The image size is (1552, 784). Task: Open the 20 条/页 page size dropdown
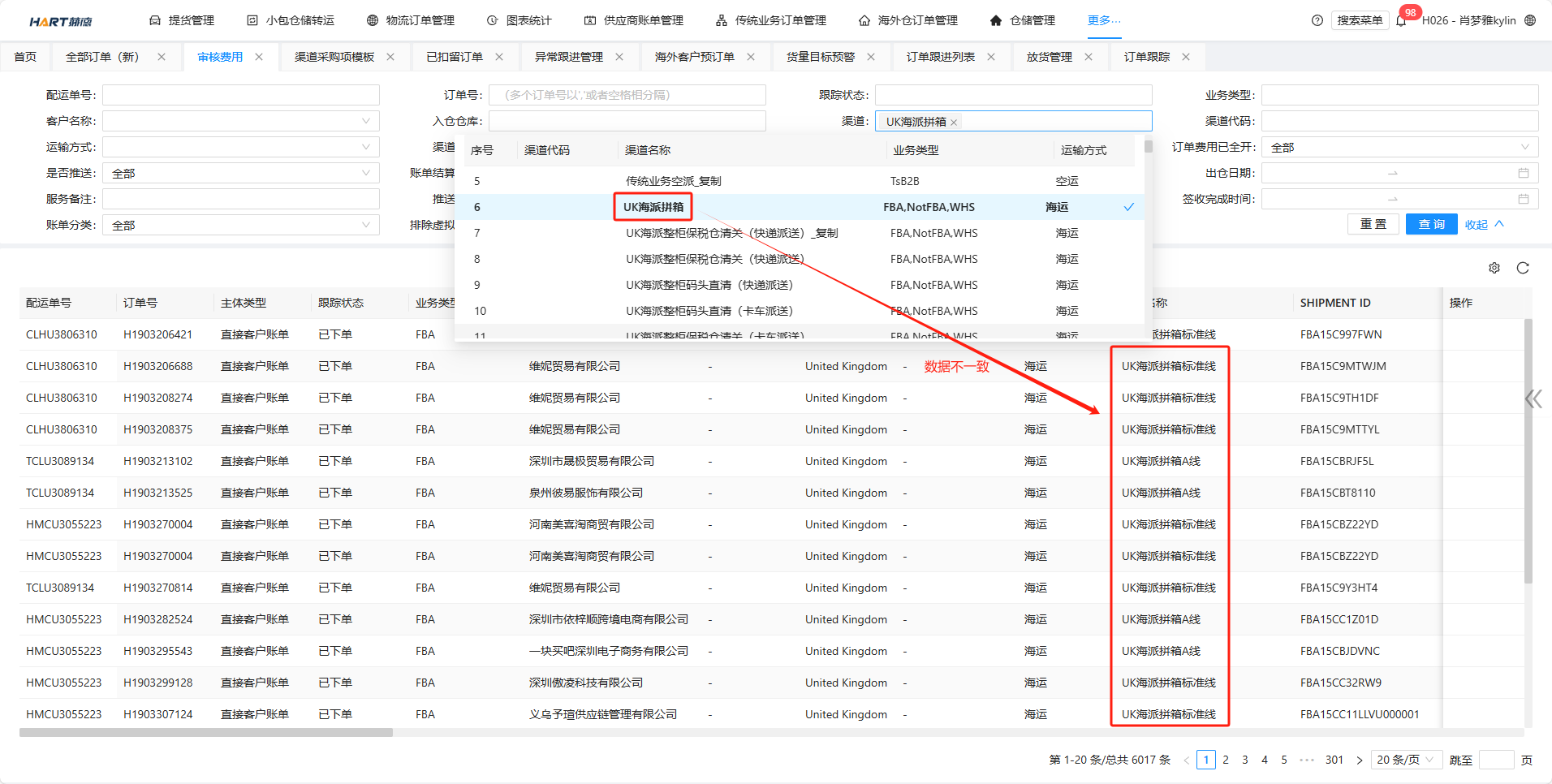click(x=1406, y=760)
